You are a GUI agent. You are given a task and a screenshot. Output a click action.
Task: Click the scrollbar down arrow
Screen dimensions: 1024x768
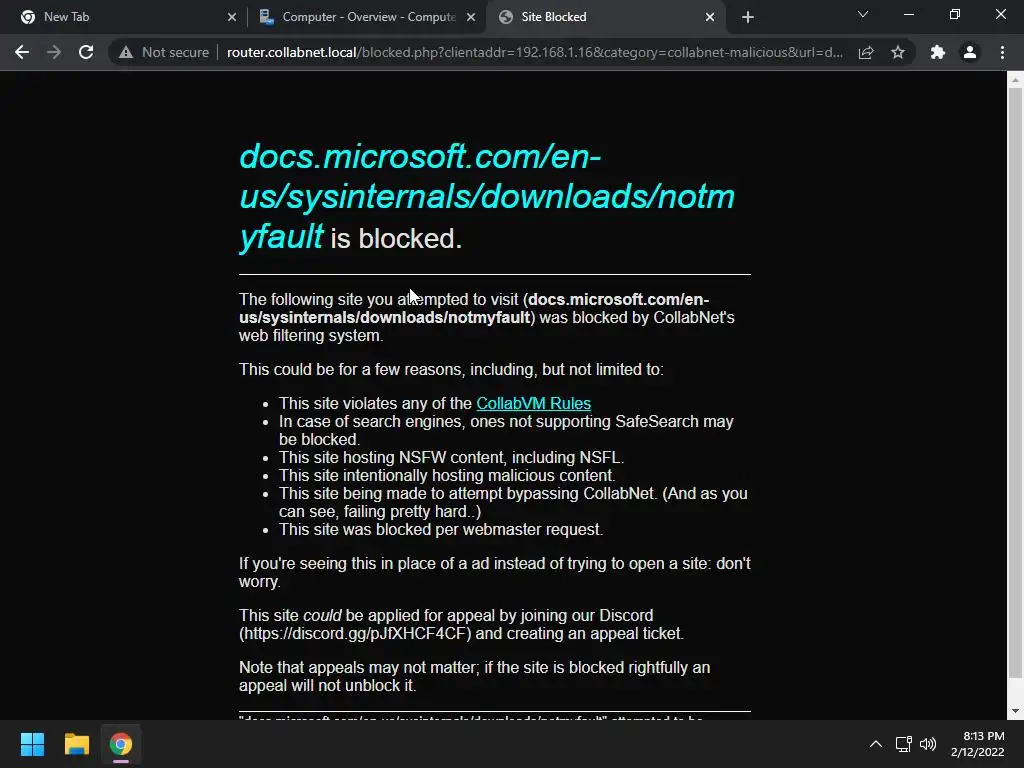point(1015,711)
